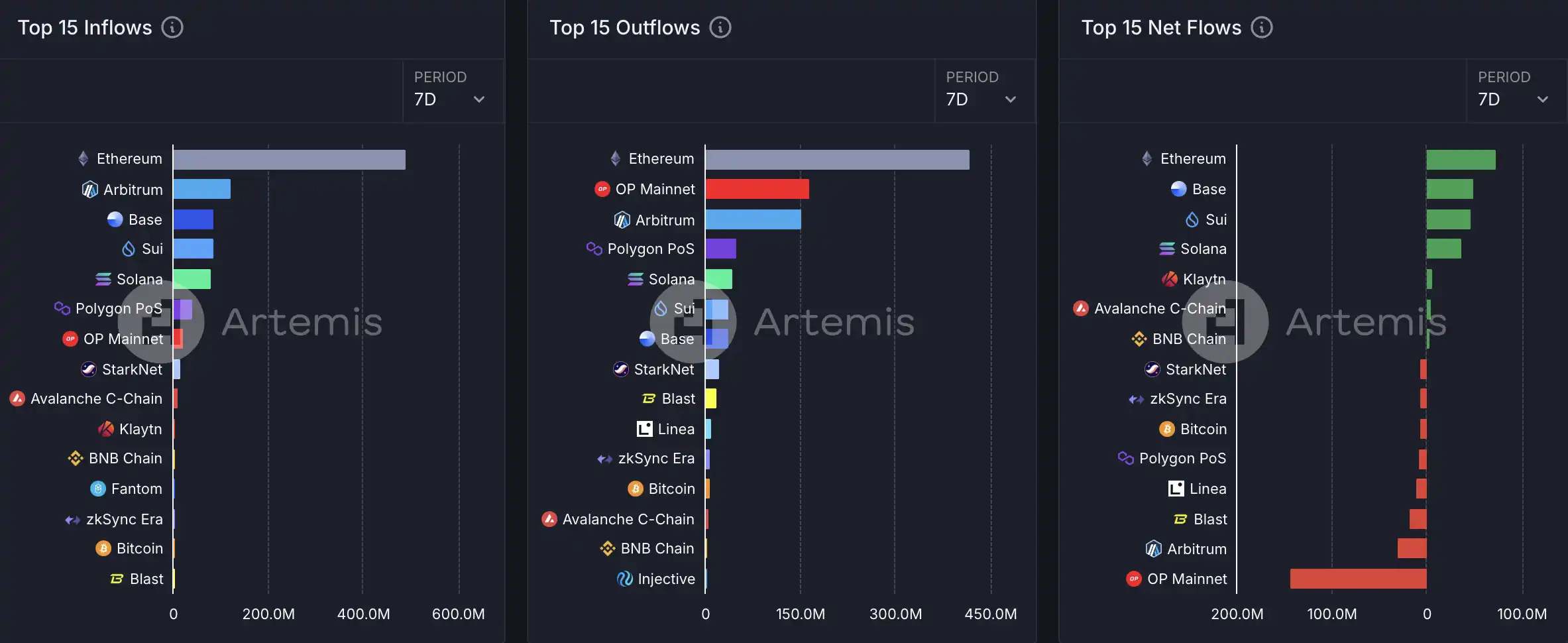Image resolution: width=1568 pixels, height=643 pixels.
Task: Click the Fantom icon in Inflows chart
Action: [x=98, y=489]
